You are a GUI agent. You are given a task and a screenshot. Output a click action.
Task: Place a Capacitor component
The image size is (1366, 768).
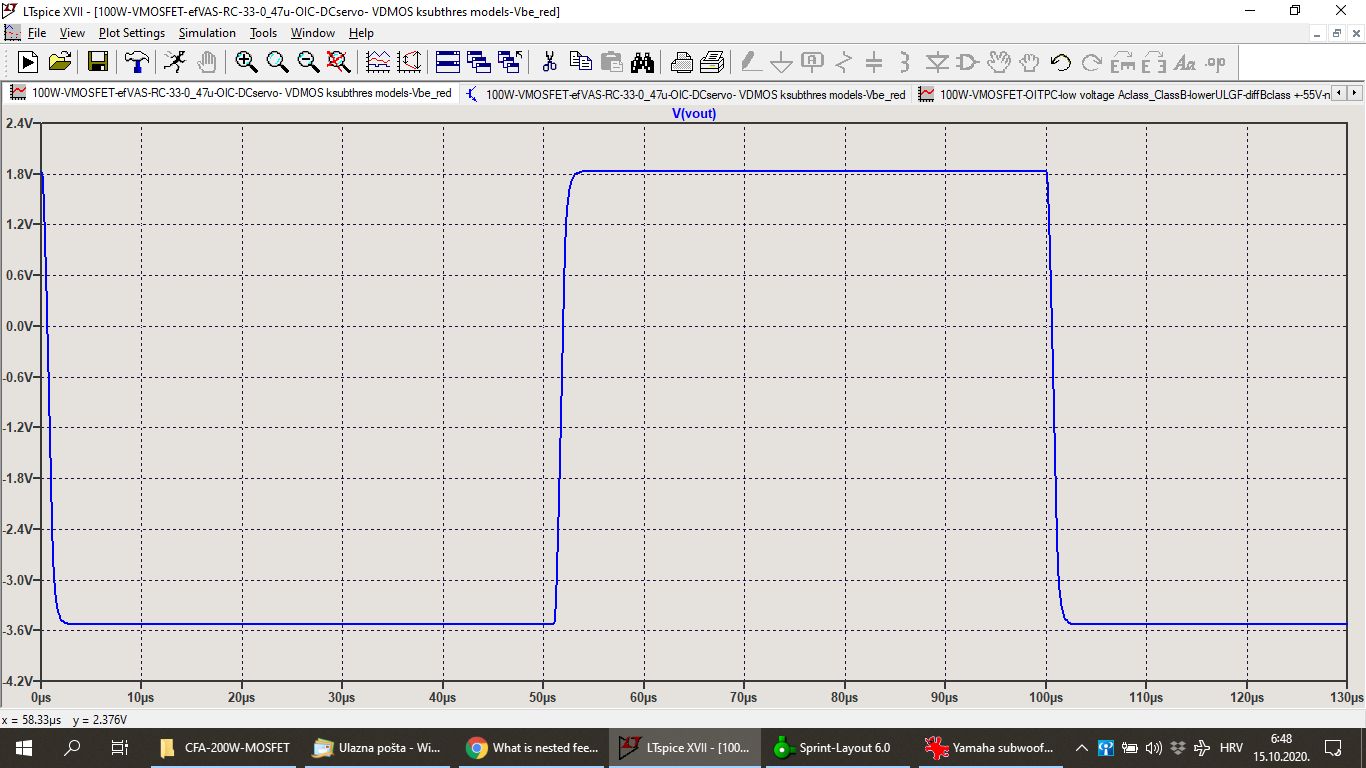[874, 62]
